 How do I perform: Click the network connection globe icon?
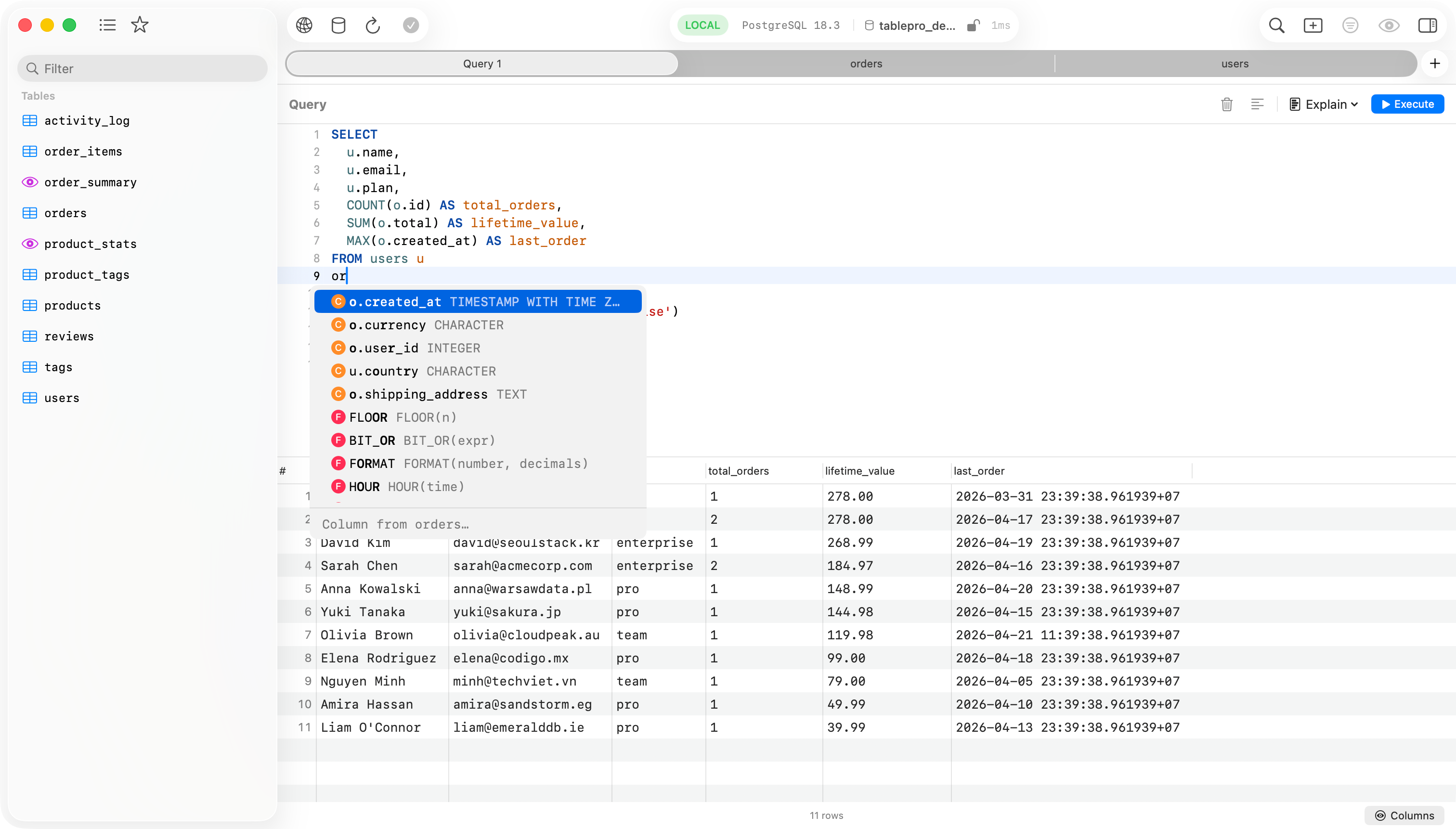303,25
